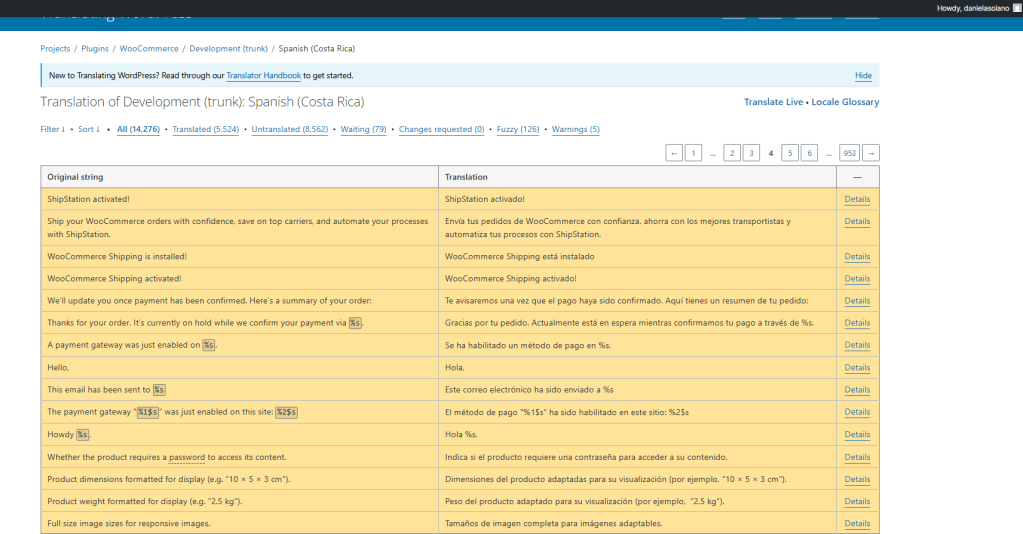Click Translate Live link

click(773, 102)
